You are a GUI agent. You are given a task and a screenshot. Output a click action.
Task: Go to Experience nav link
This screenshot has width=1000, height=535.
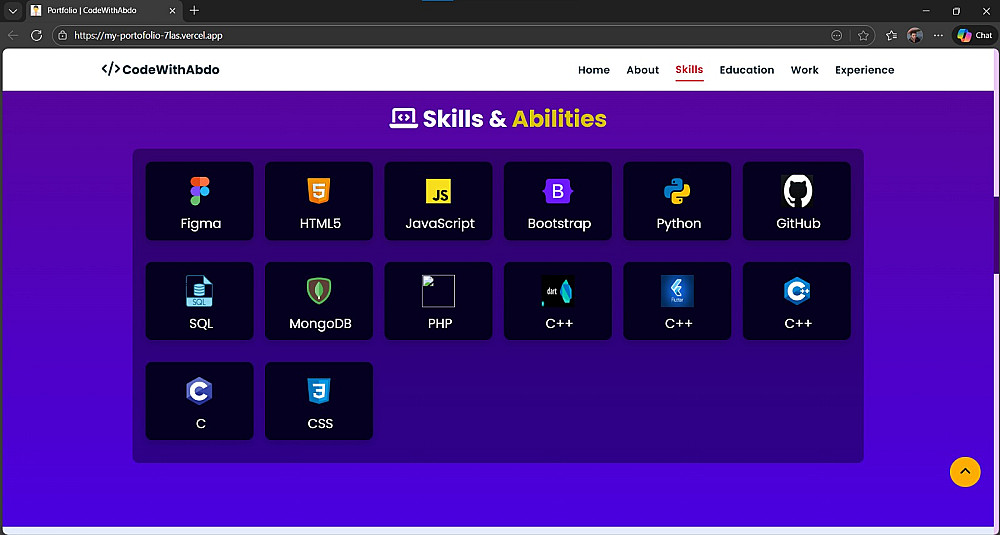(x=864, y=70)
